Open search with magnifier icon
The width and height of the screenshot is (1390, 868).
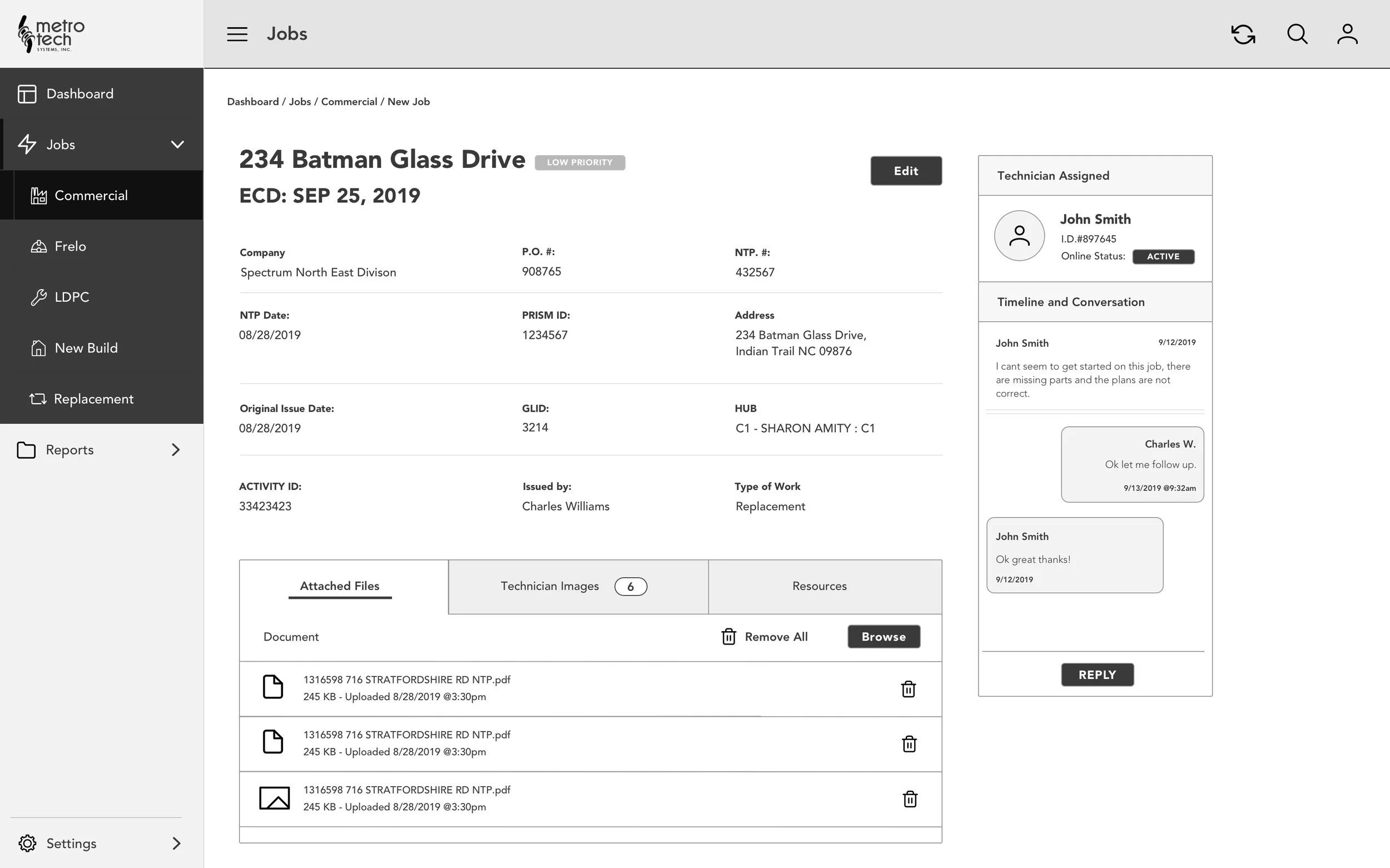click(x=1297, y=34)
